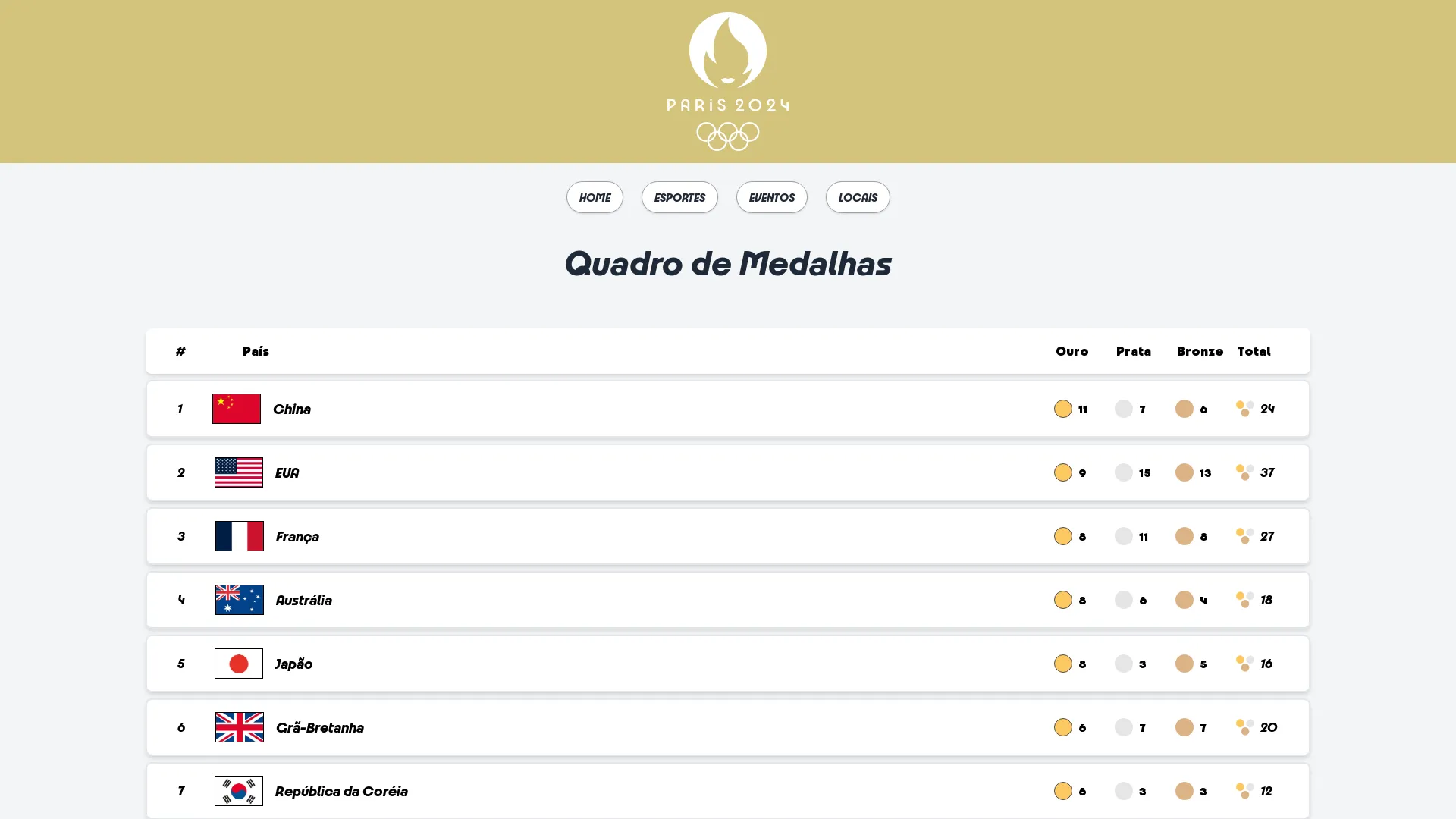Click EUA's silver medal icon
1456x819 pixels.
(x=1123, y=472)
